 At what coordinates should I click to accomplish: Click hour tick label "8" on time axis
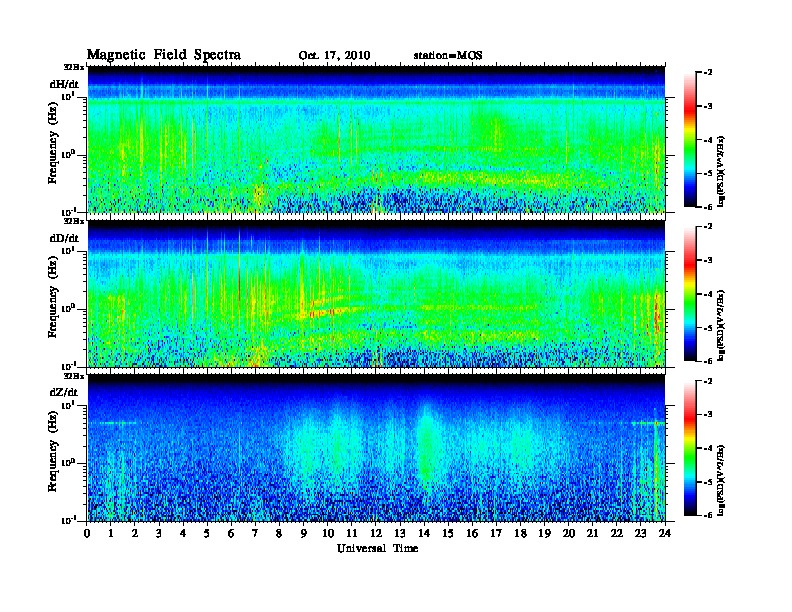[279, 534]
